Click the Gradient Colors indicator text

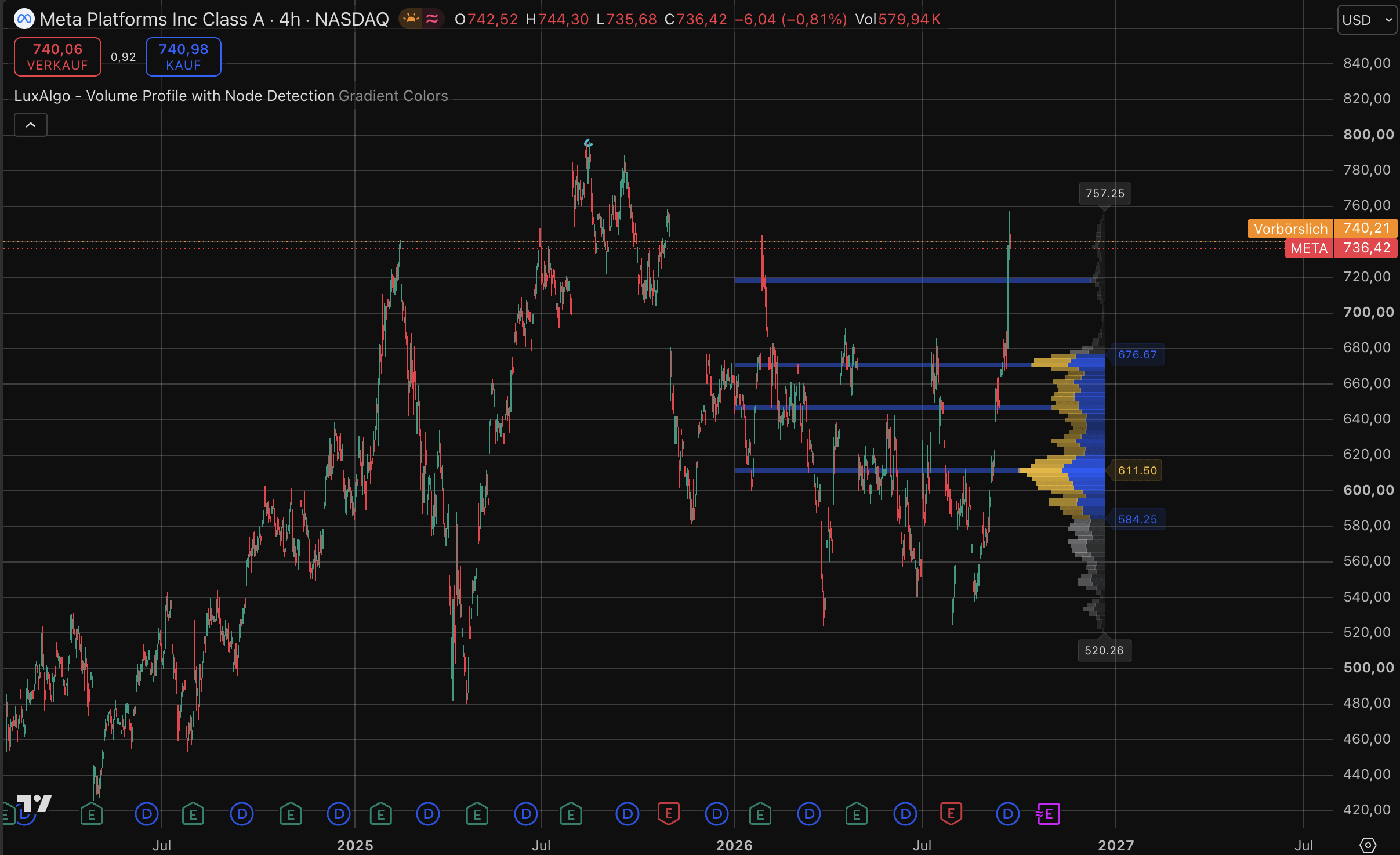click(x=393, y=96)
